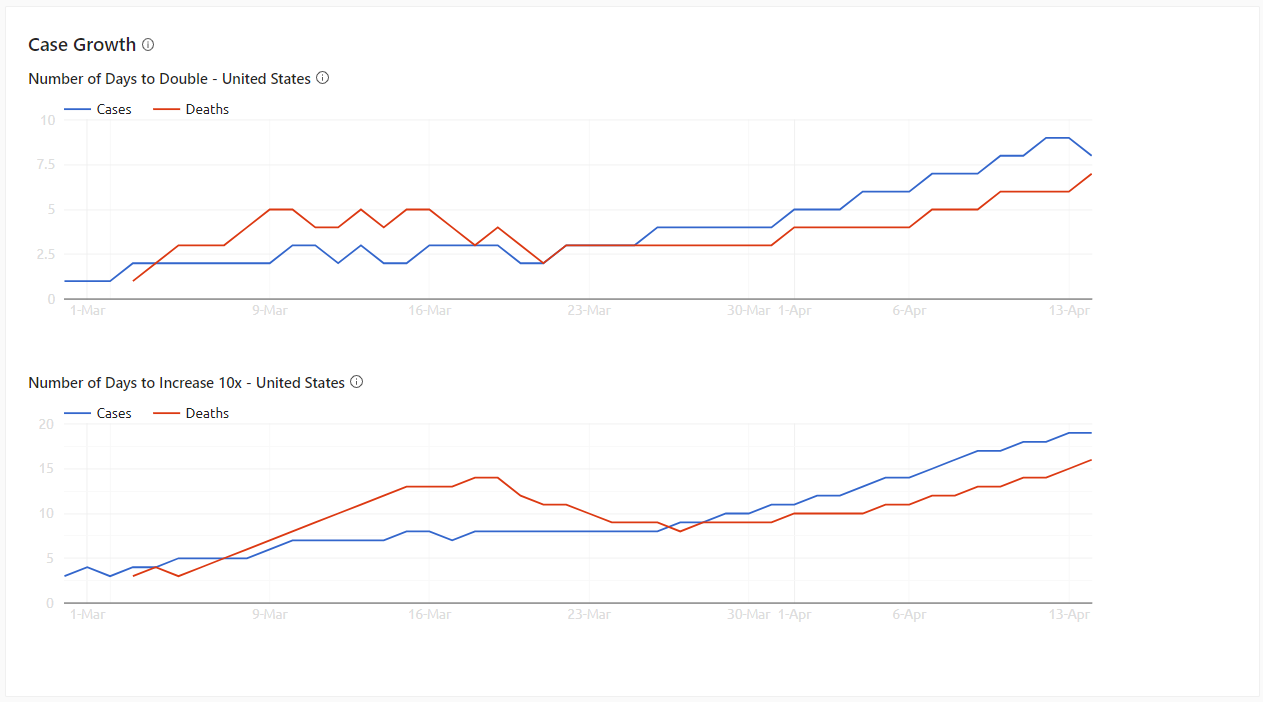Click 23-Mar label on Days to Double axis
This screenshot has width=1263, height=702.
(589, 311)
